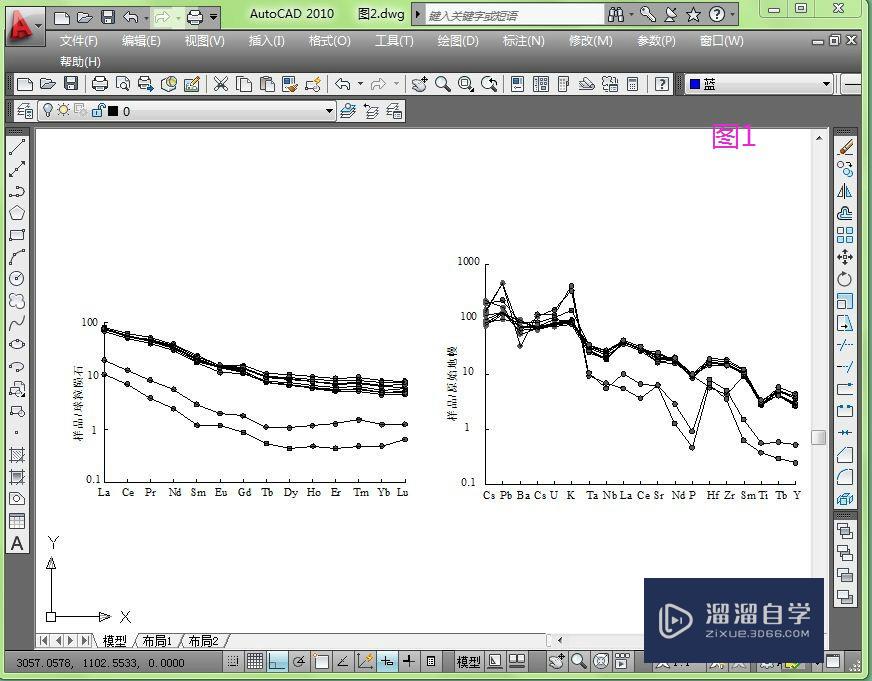Click the keyword search input field
Viewport: 872px width, 681px height.
514,15
